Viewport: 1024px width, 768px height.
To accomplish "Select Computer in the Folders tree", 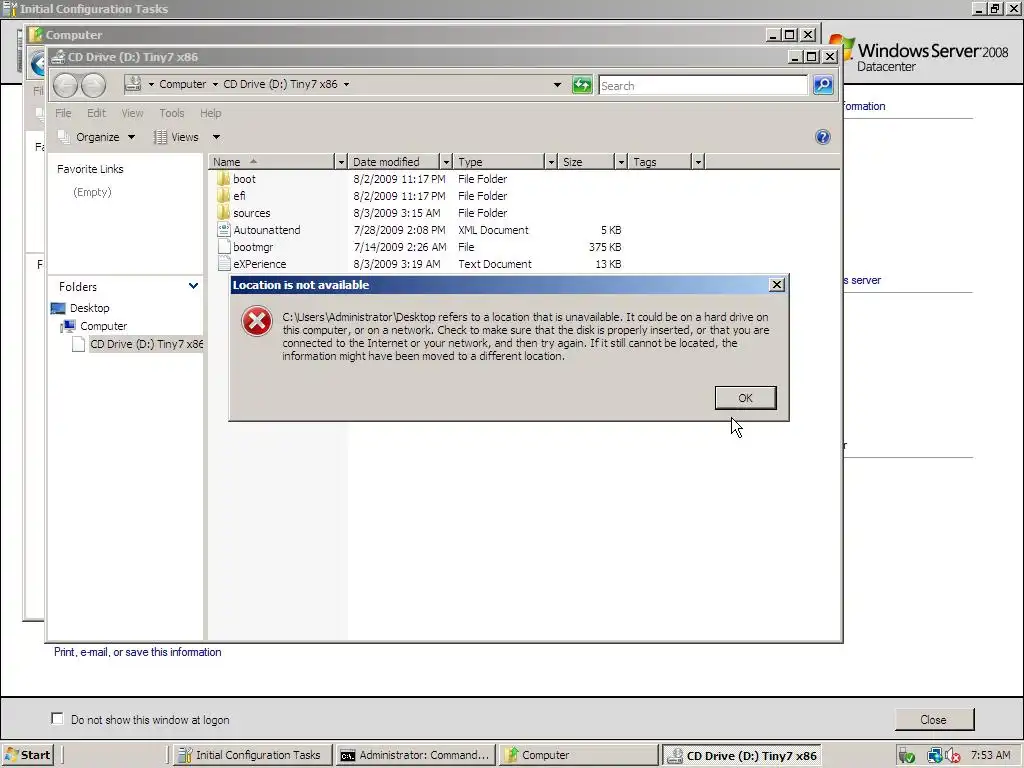I will (103, 326).
